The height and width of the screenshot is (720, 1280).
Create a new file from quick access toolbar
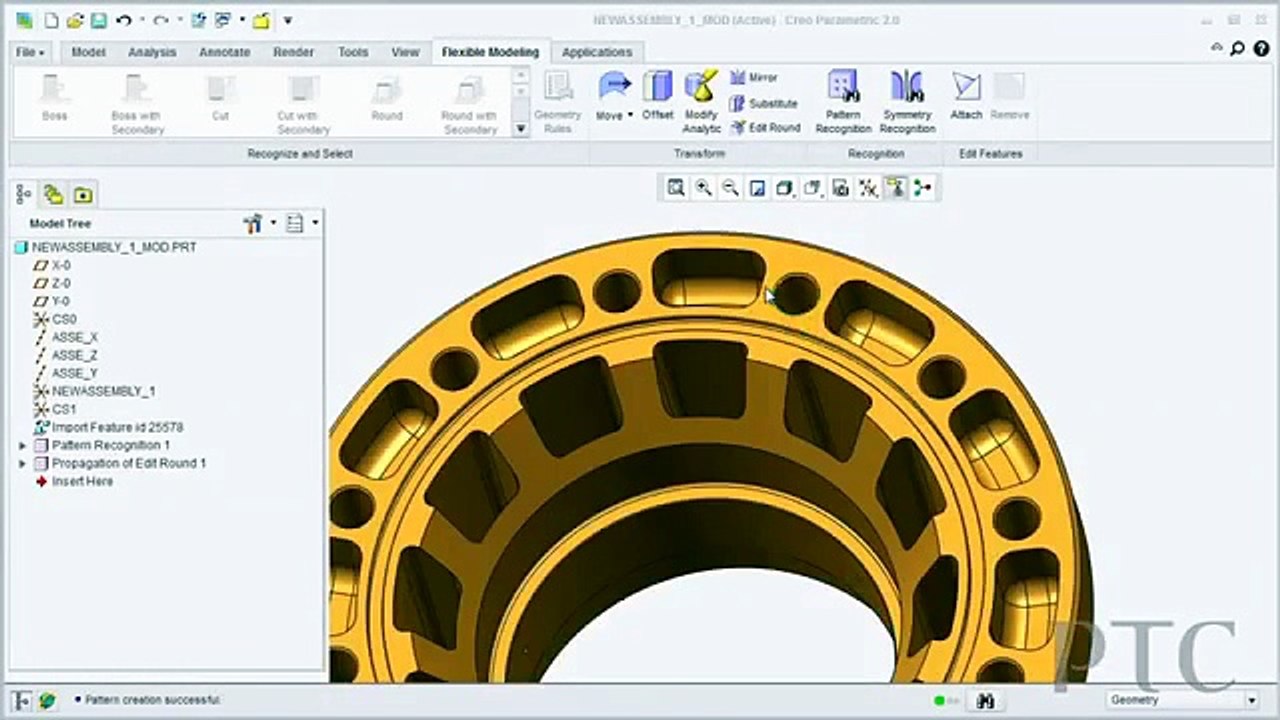pyautogui.click(x=51, y=20)
